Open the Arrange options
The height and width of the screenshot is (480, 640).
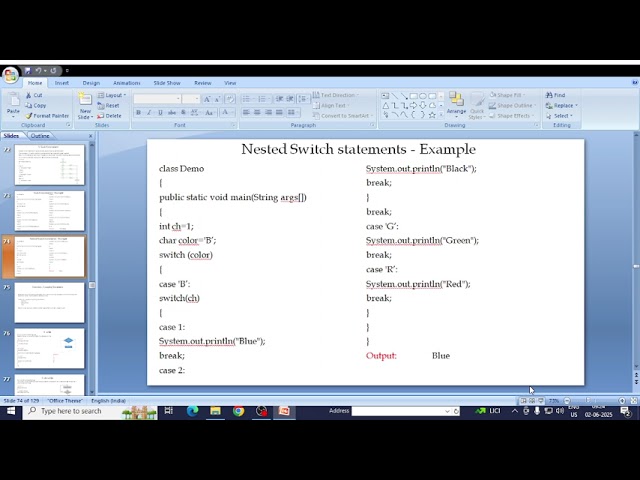point(456,104)
